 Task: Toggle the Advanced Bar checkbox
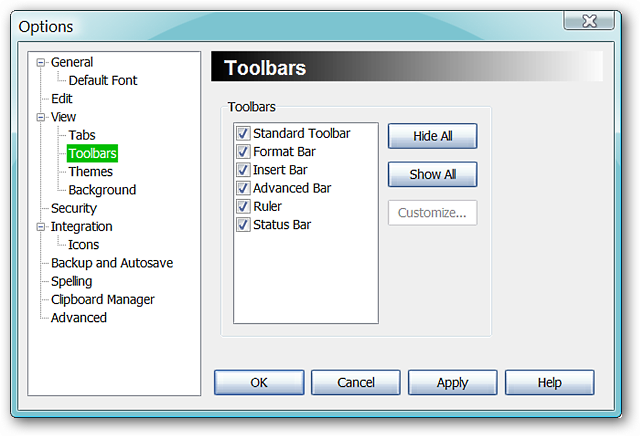243,188
